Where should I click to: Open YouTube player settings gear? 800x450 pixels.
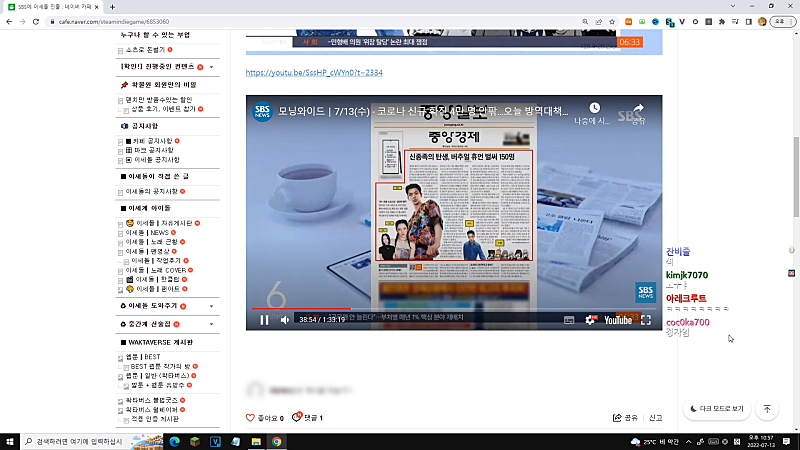pos(590,320)
